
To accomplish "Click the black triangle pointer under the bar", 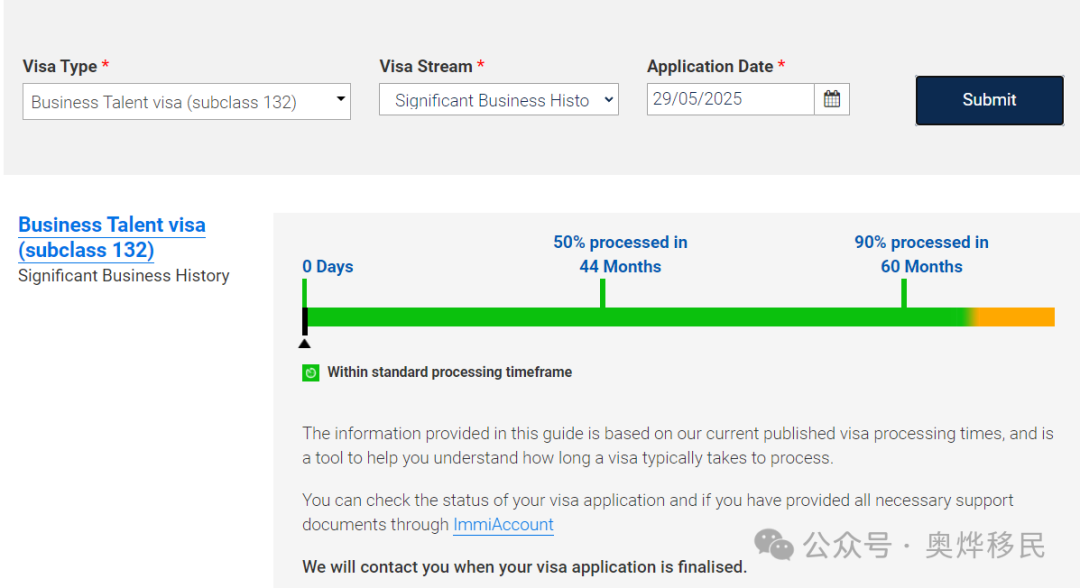I will coord(304,343).
